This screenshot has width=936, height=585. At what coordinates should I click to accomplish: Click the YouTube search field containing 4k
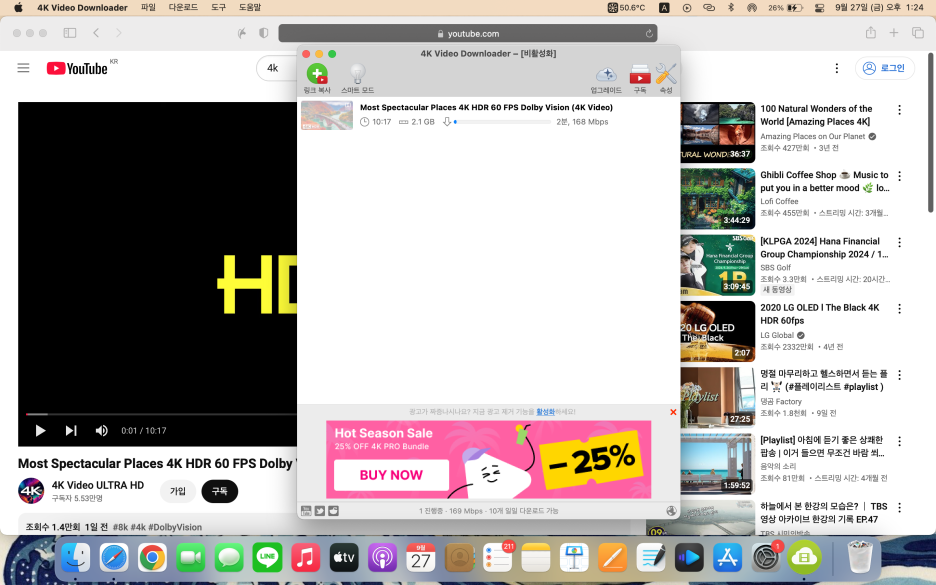277,68
